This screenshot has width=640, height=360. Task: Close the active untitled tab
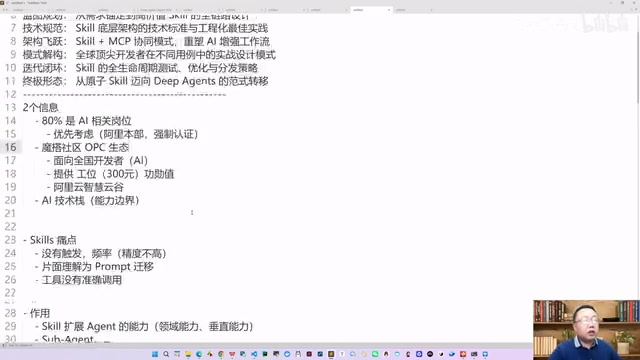click(x=389, y=10)
